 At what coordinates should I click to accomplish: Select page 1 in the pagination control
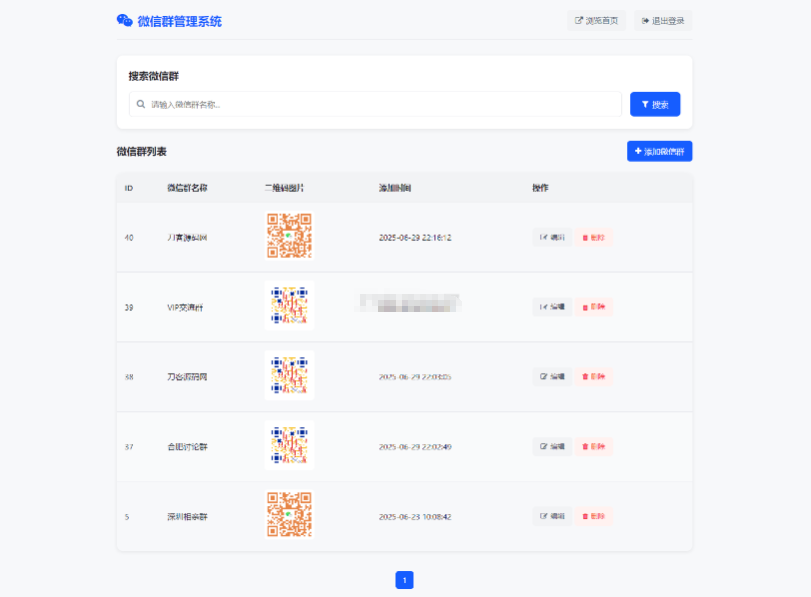(x=405, y=579)
